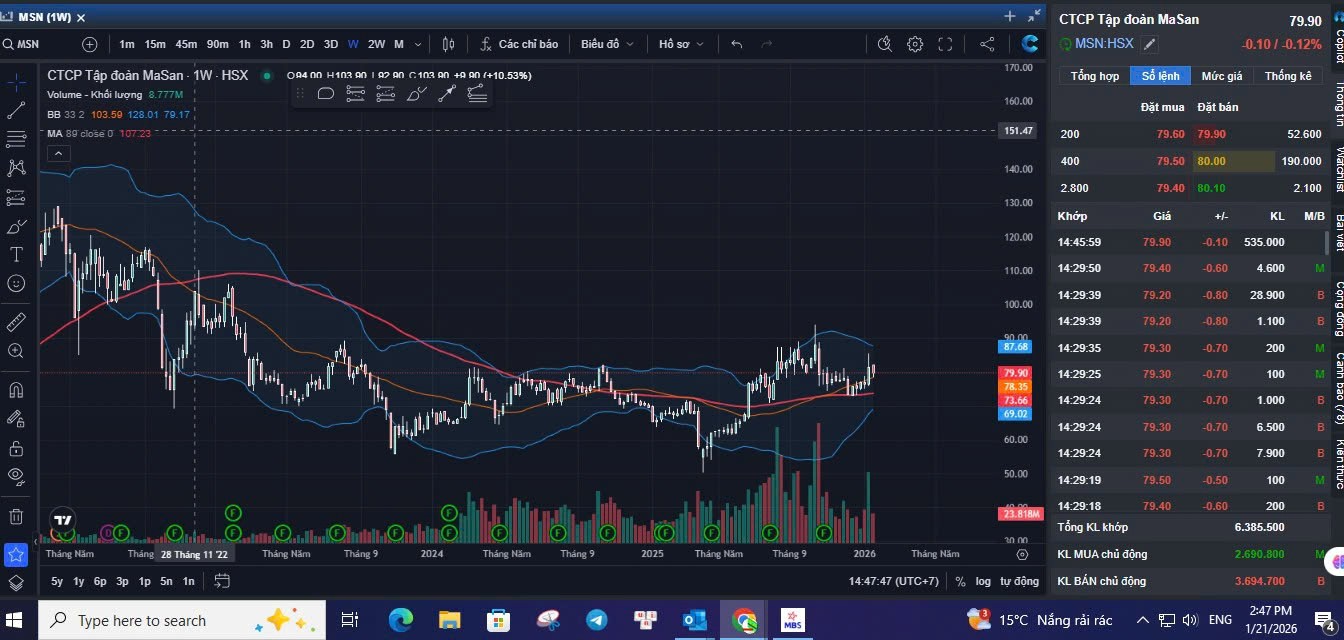Open the emoji icons tool
The height and width of the screenshot is (640, 1344).
click(16, 284)
